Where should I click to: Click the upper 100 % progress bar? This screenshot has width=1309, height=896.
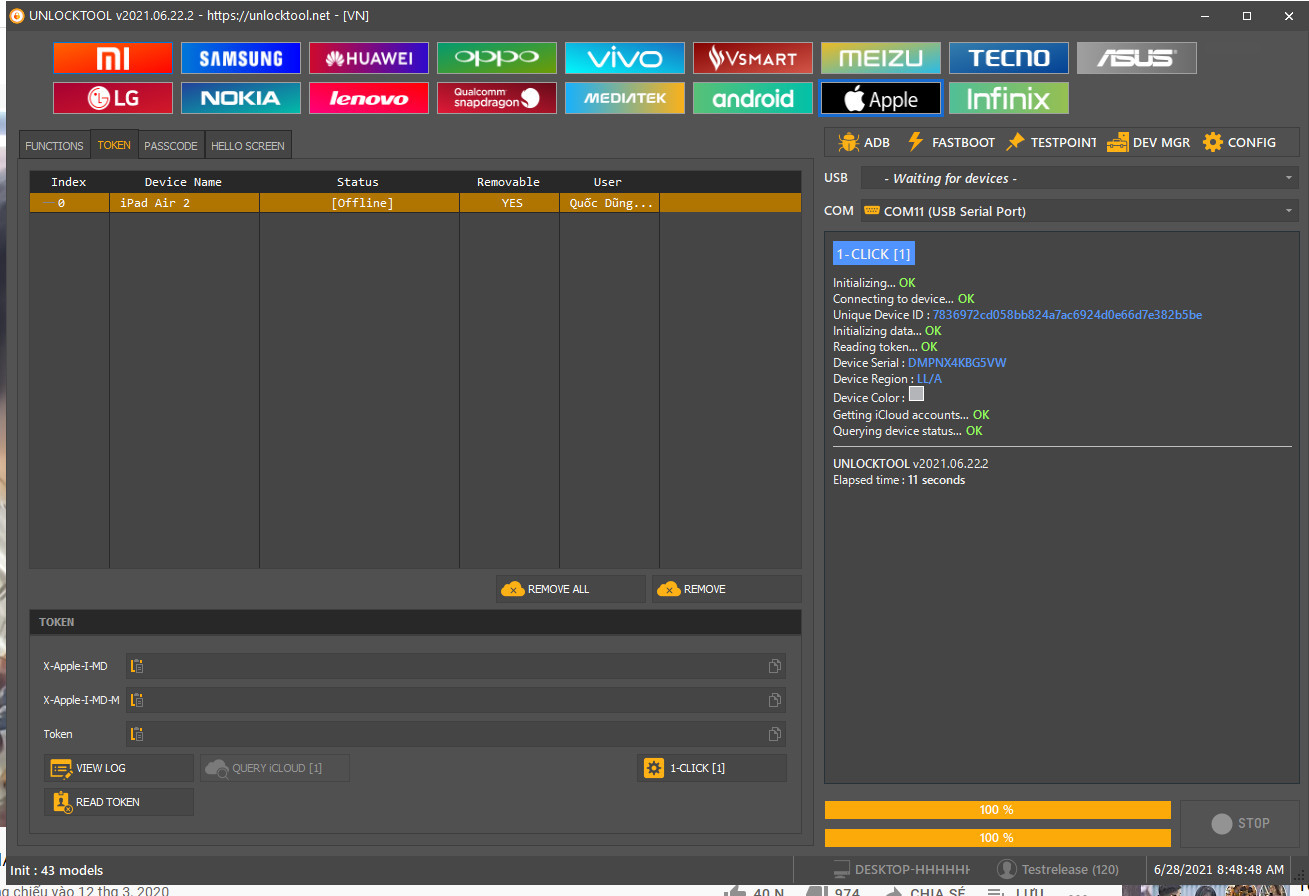[x=997, y=809]
